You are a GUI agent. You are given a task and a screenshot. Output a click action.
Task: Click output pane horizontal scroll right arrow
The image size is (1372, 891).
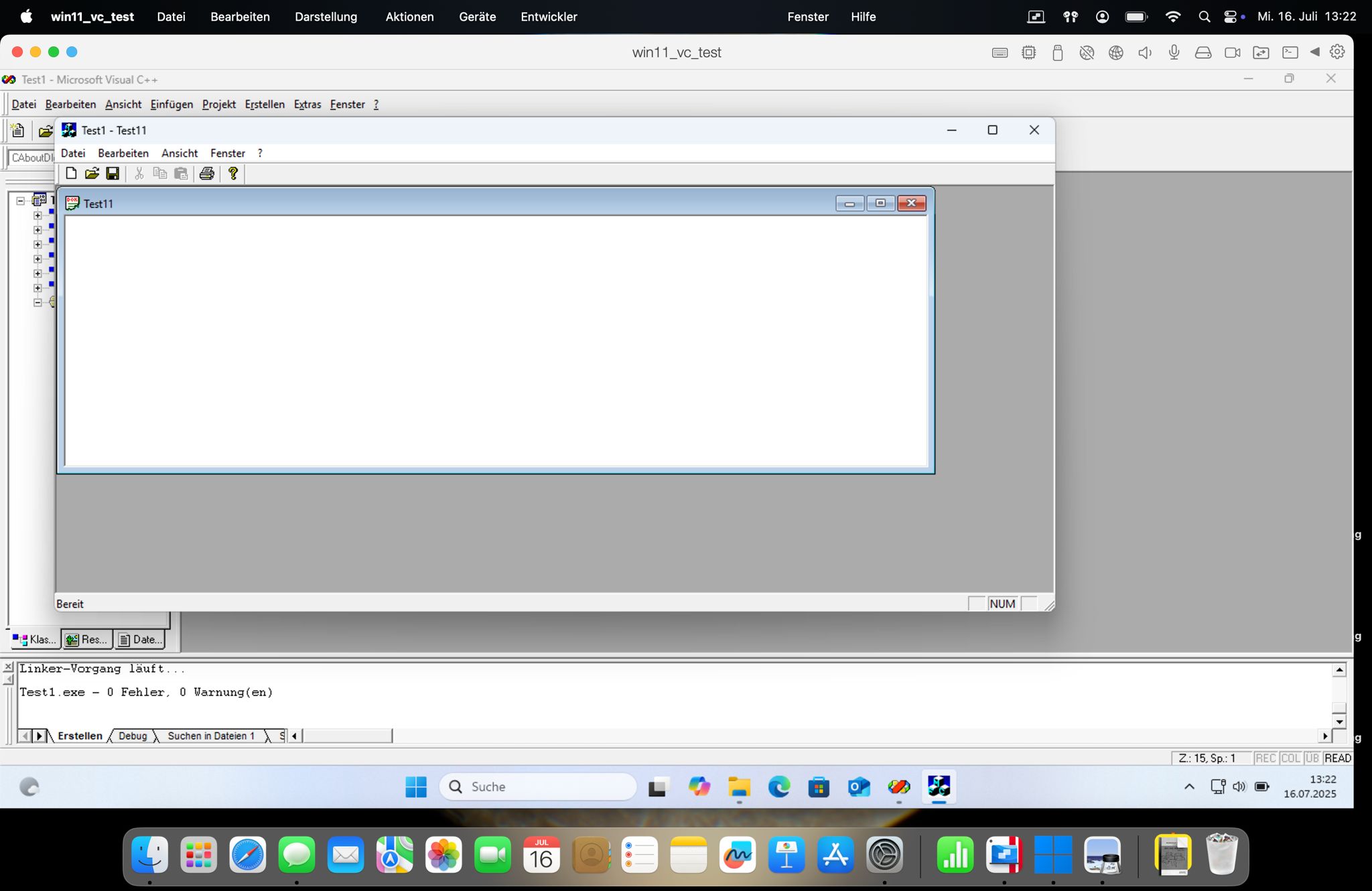[x=1324, y=736]
